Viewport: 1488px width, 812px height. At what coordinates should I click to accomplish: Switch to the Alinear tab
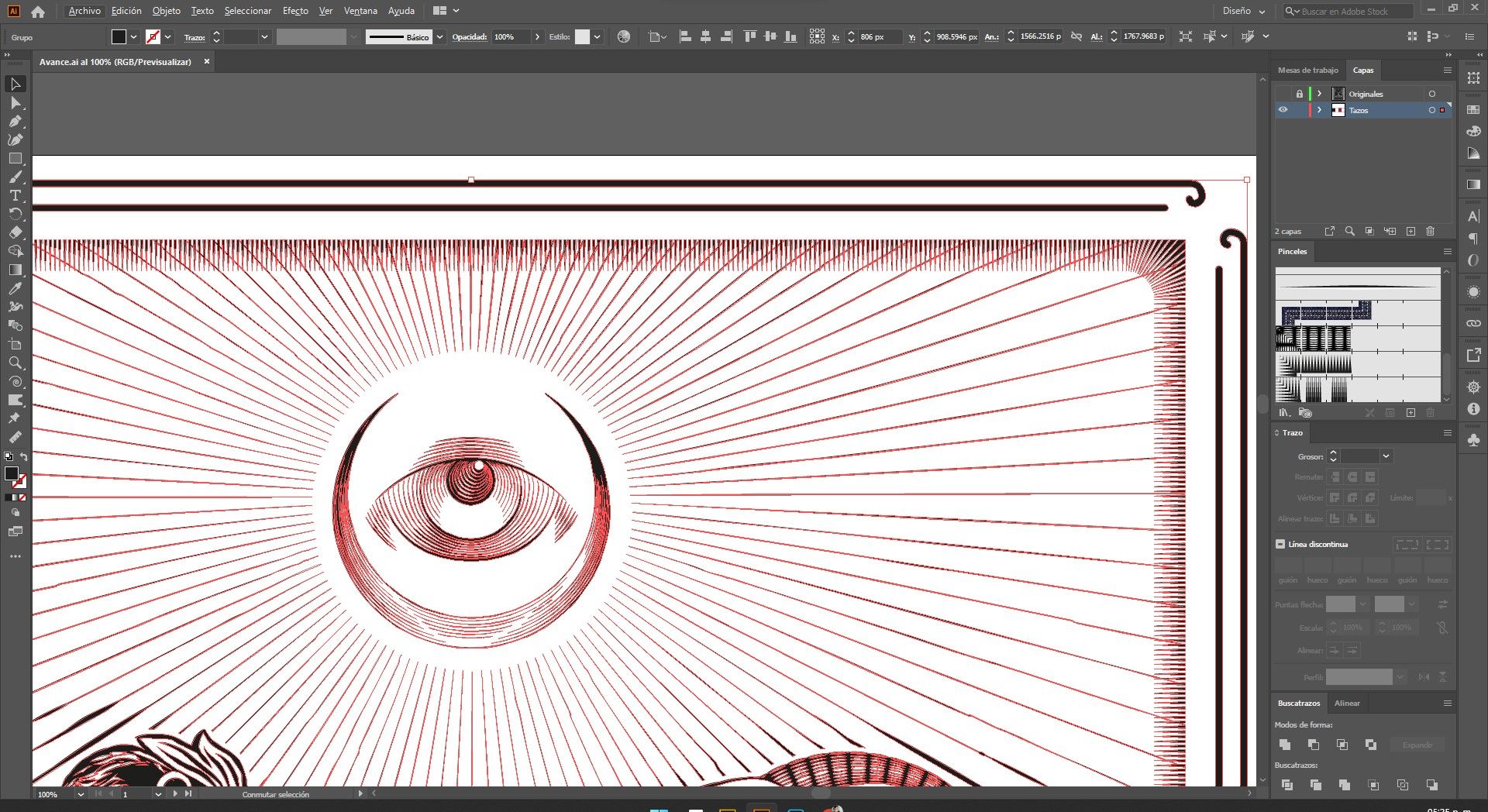pos(1347,703)
